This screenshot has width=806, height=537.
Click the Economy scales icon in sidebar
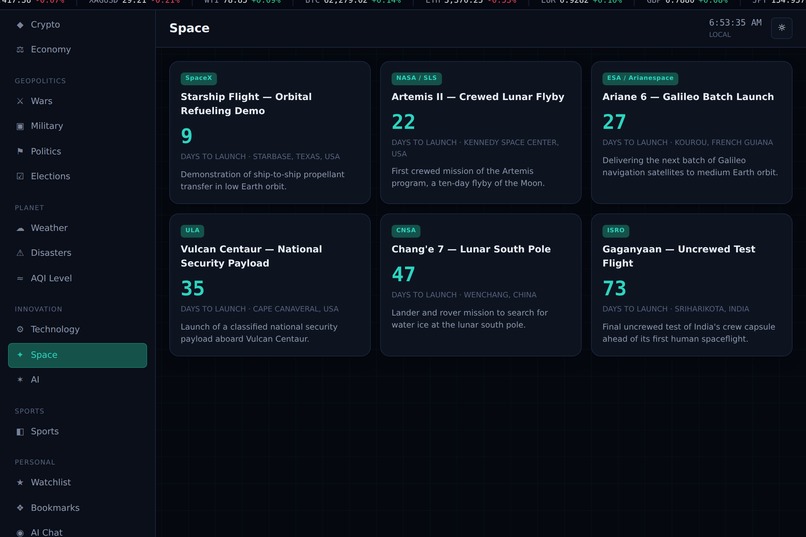(20, 49)
